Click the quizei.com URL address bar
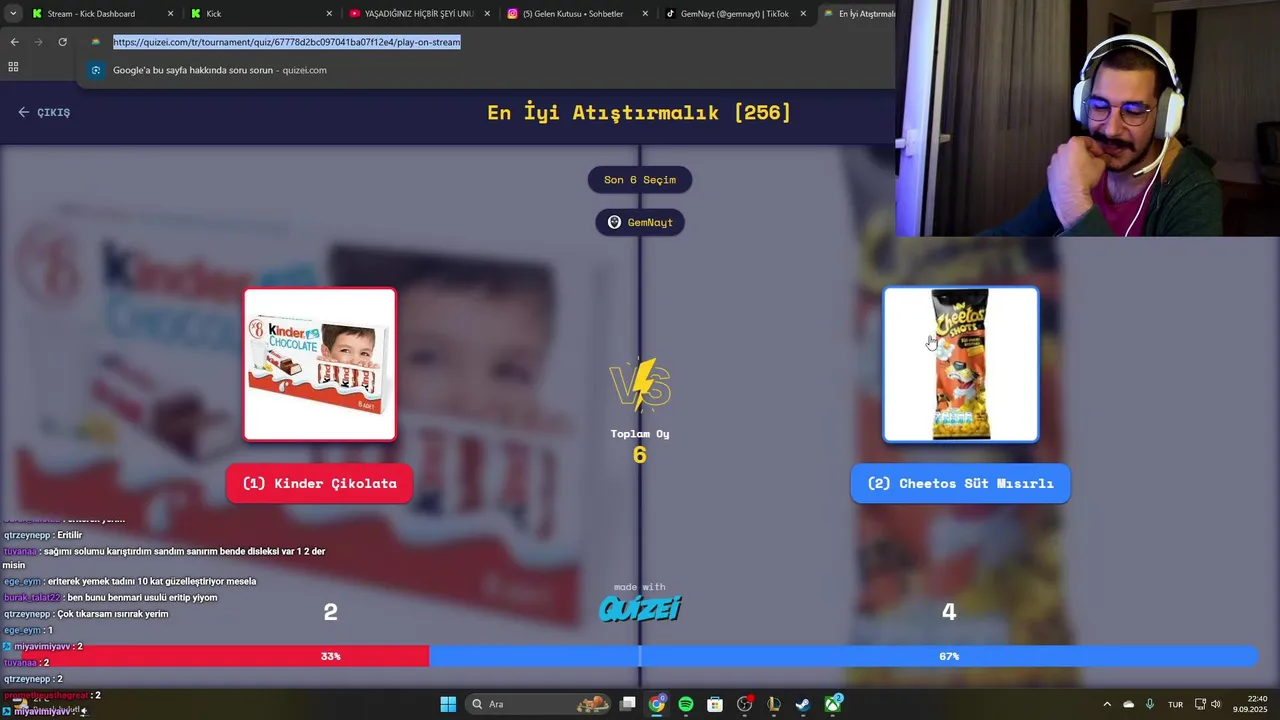This screenshot has width=1280, height=720. pyautogui.click(x=287, y=42)
